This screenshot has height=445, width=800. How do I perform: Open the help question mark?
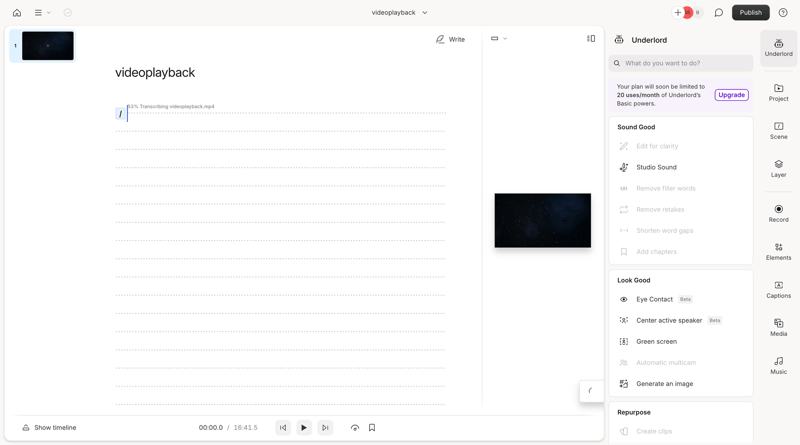(783, 13)
